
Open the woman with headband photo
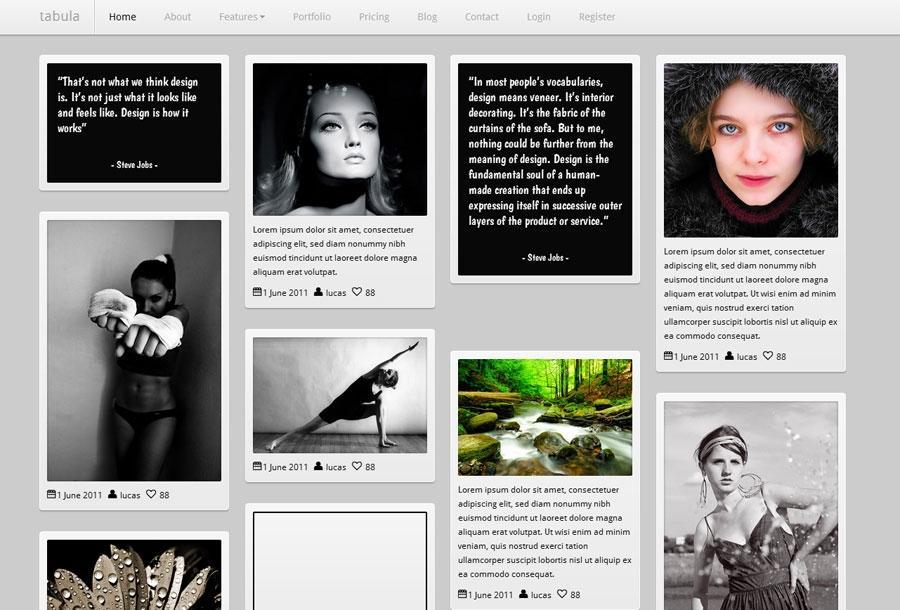tap(751, 506)
